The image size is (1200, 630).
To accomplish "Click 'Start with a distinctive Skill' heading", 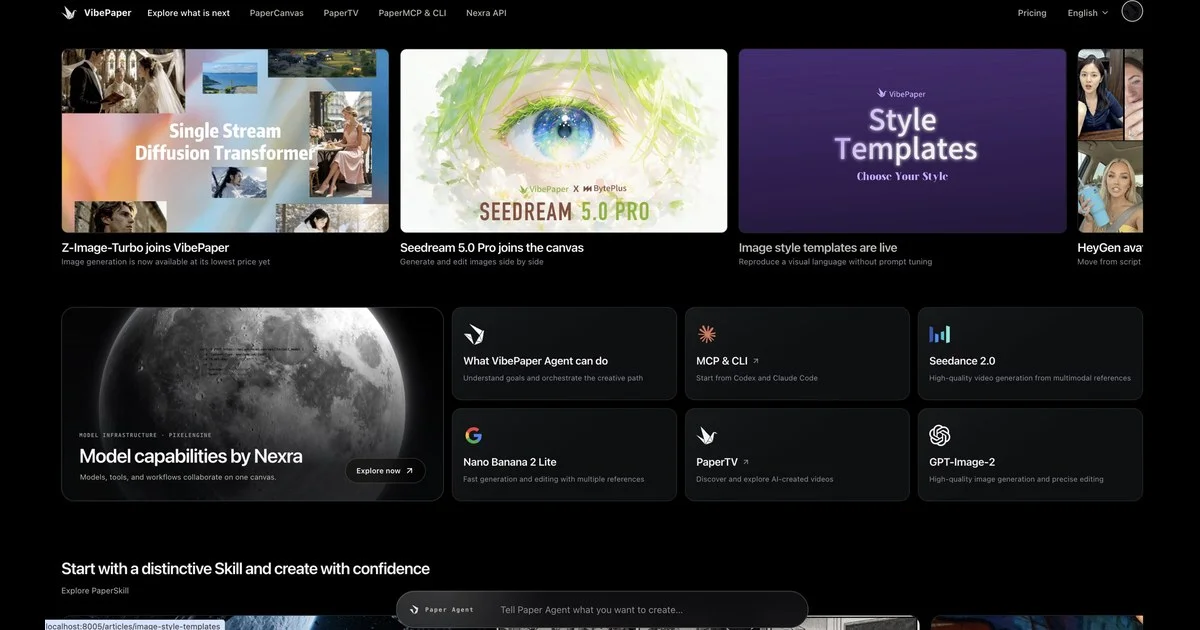I will point(245,568).
